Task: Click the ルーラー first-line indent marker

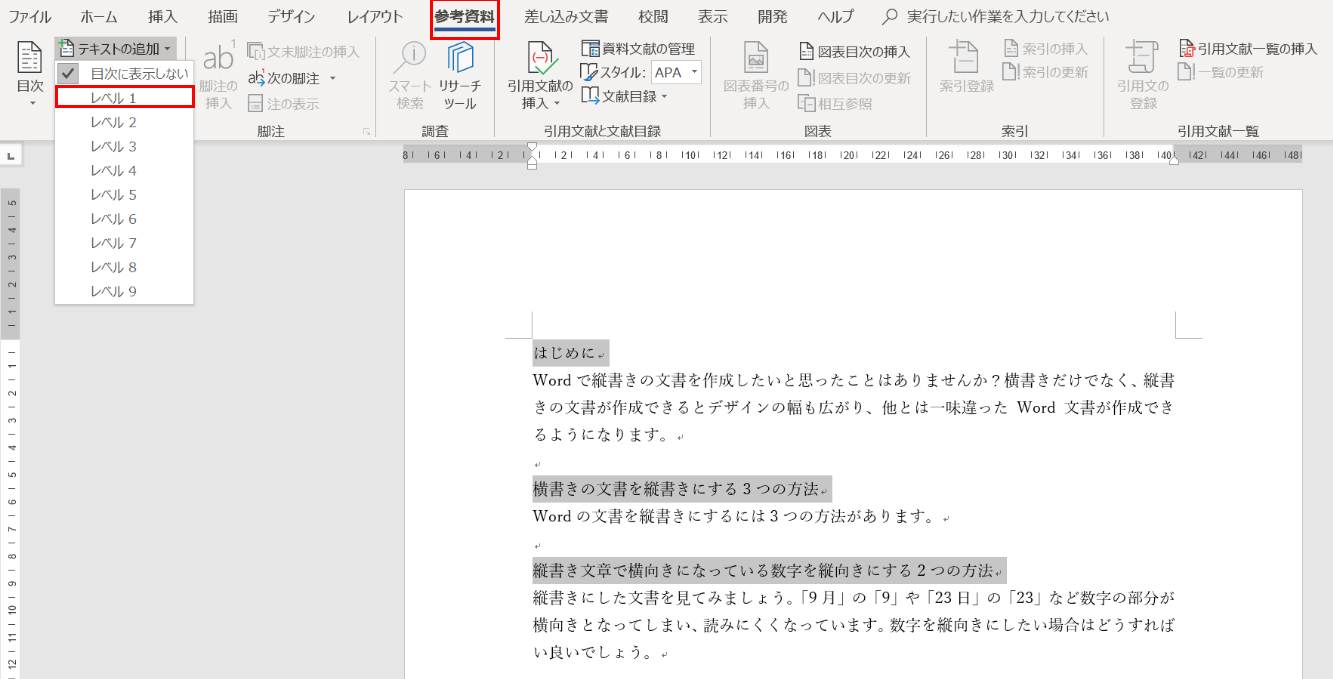Action: (x=531, y=146)
